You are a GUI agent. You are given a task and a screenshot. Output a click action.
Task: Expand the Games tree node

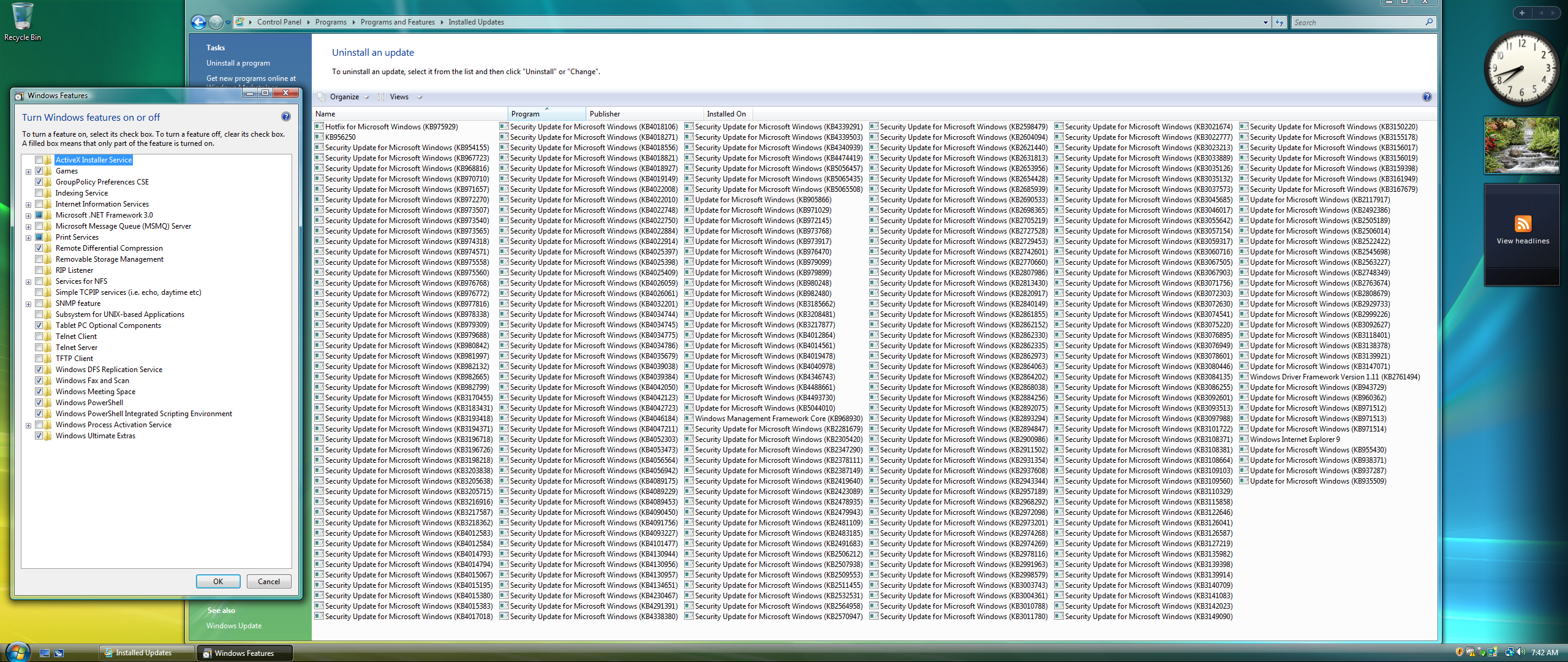point(28,172)
